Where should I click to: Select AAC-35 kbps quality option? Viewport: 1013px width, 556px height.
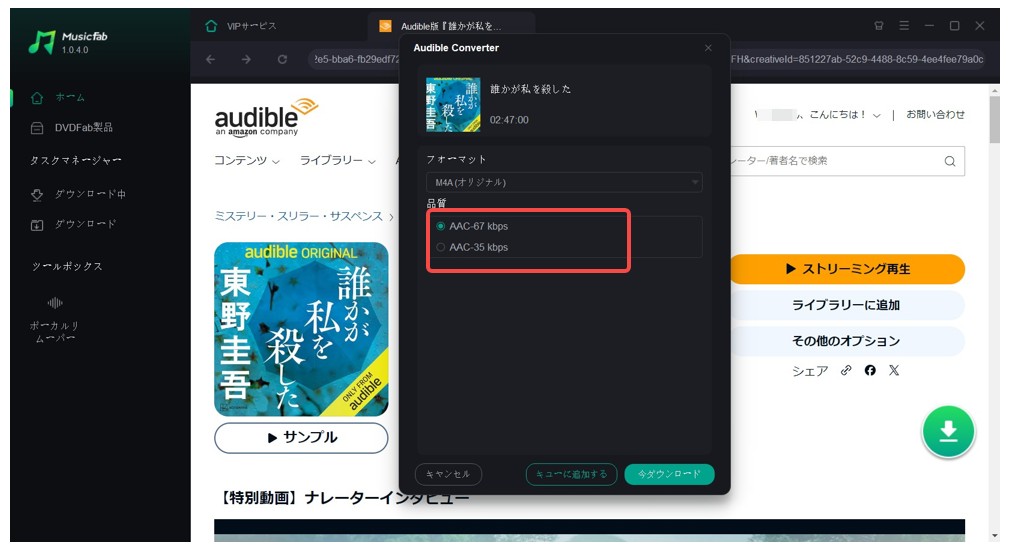pyautogui.click(x=441, y=247)
